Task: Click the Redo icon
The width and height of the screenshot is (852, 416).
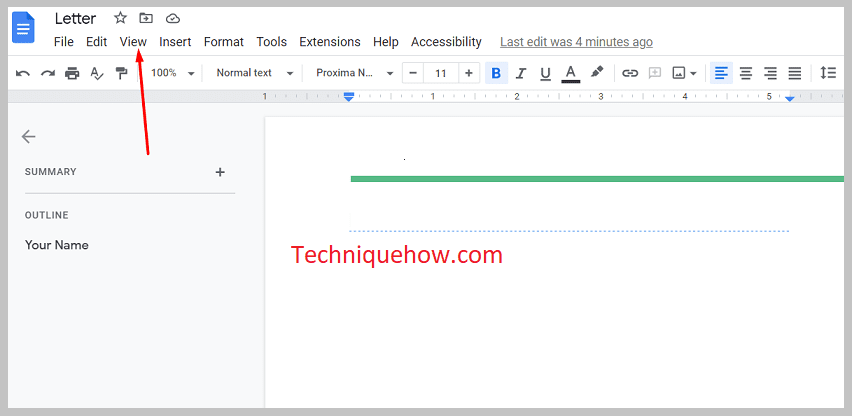Action: coord(48,73)
